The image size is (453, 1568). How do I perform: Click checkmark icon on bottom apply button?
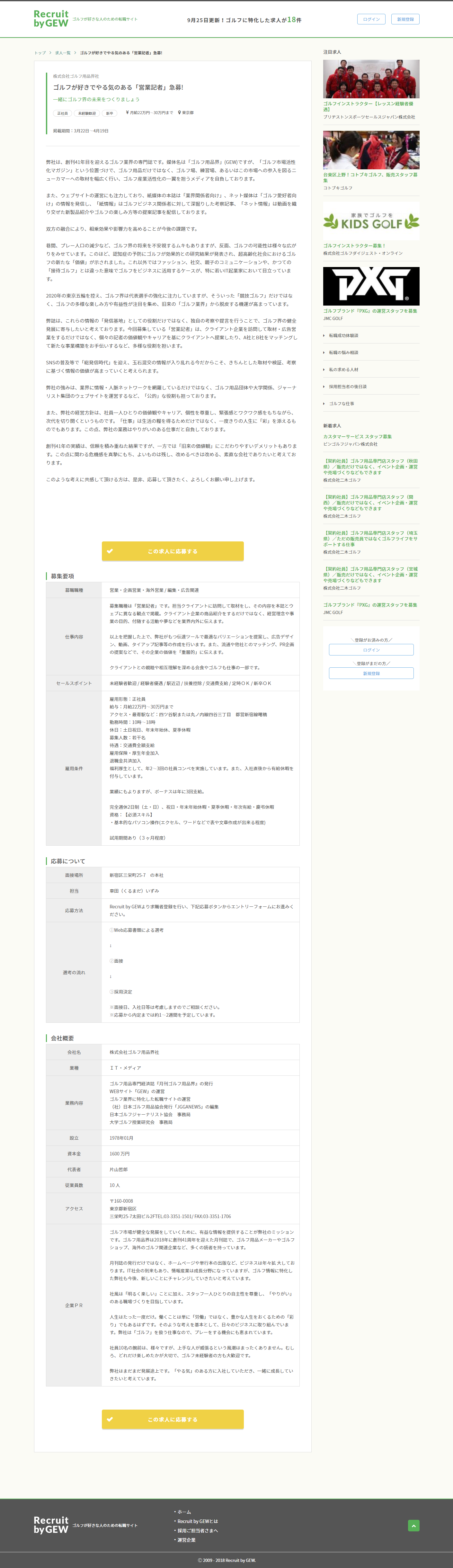tap(110, 1420)
